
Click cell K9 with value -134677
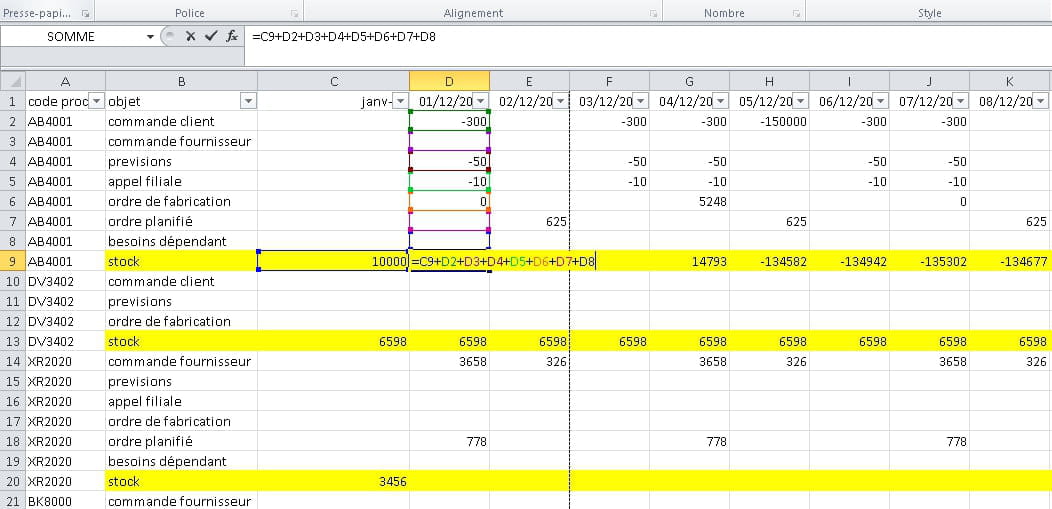(1010, 262)
